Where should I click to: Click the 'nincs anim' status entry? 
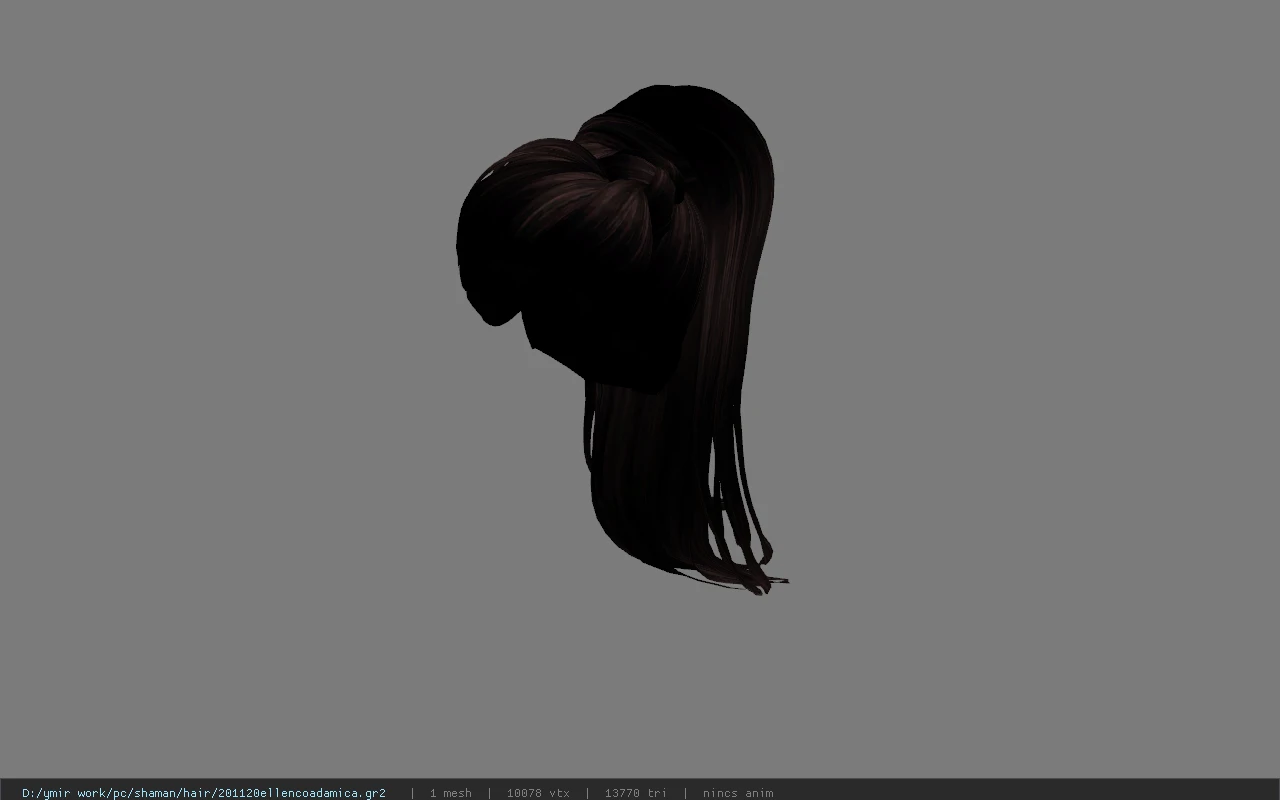click(x=738, y=793)
